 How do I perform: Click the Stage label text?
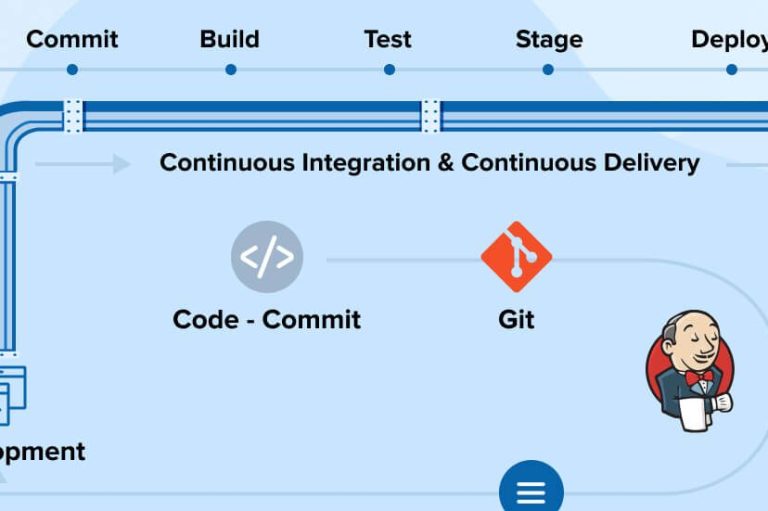[x=549, y=40]
